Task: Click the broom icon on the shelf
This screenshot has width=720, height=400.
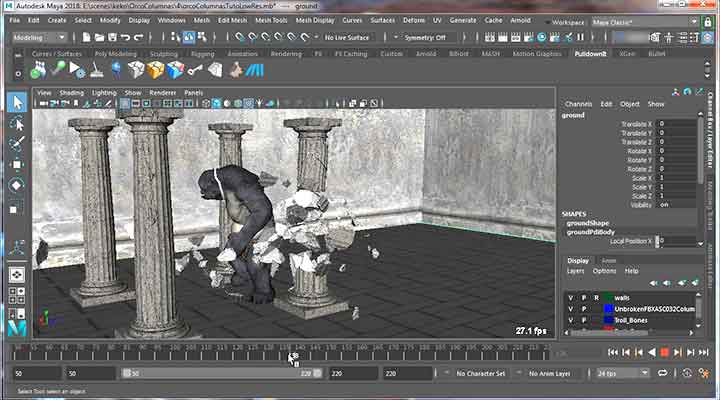Action: tap(97, 70)
